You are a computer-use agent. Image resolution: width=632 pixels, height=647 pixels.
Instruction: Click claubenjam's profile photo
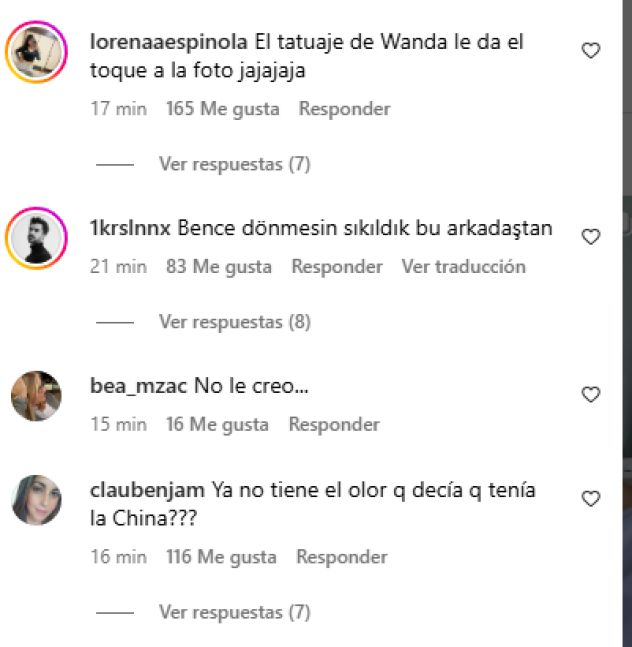coord(36,500)
